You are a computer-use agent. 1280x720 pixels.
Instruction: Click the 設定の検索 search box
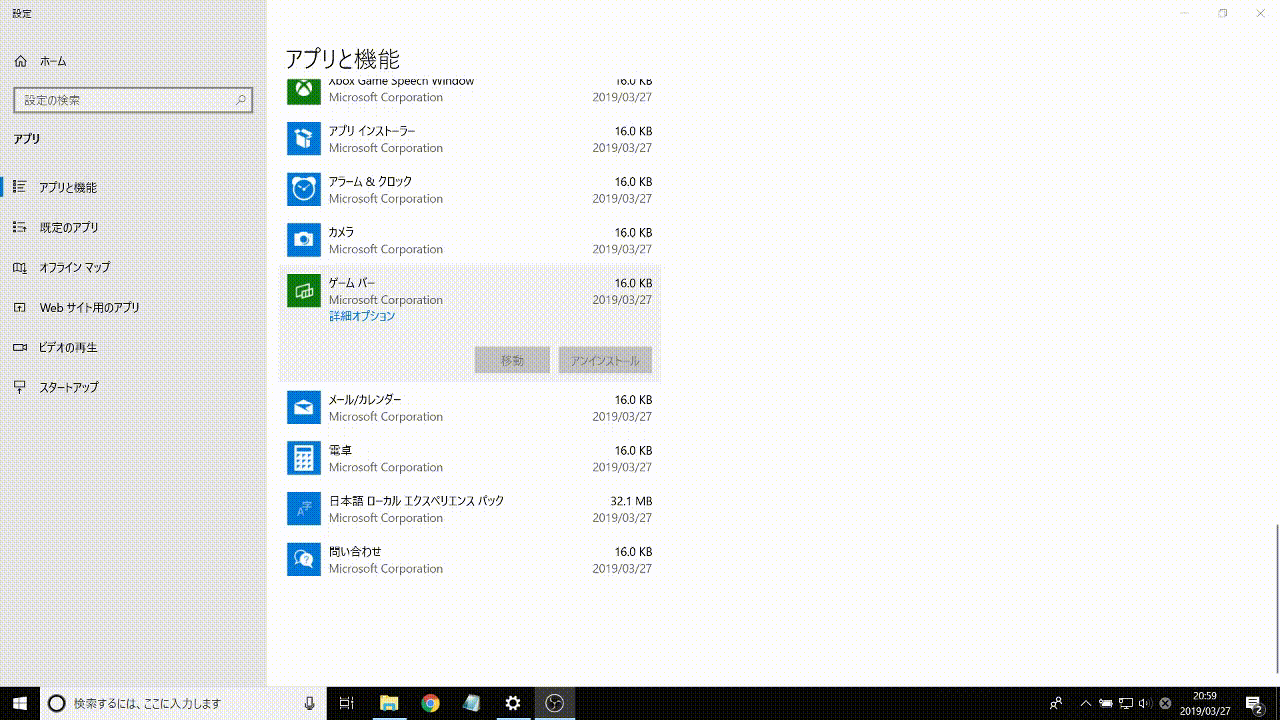tap(133, 100)
